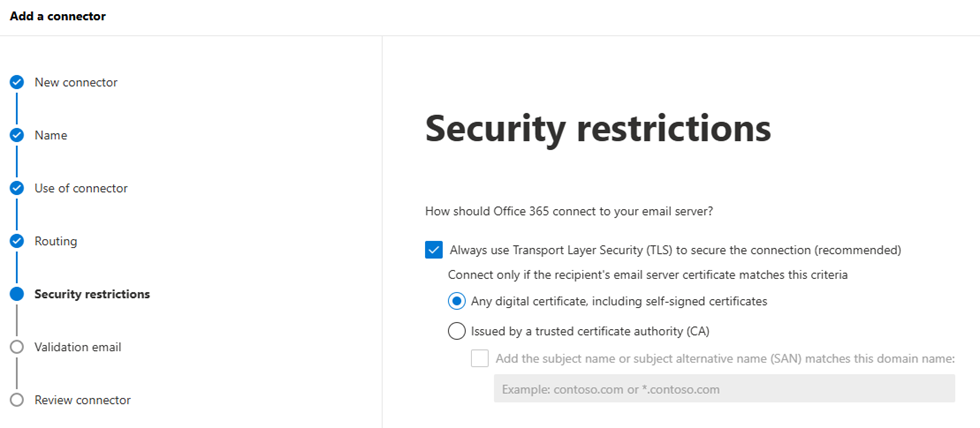
Task: Check the subject name or SAN checkbox
Action: (480, 358)
